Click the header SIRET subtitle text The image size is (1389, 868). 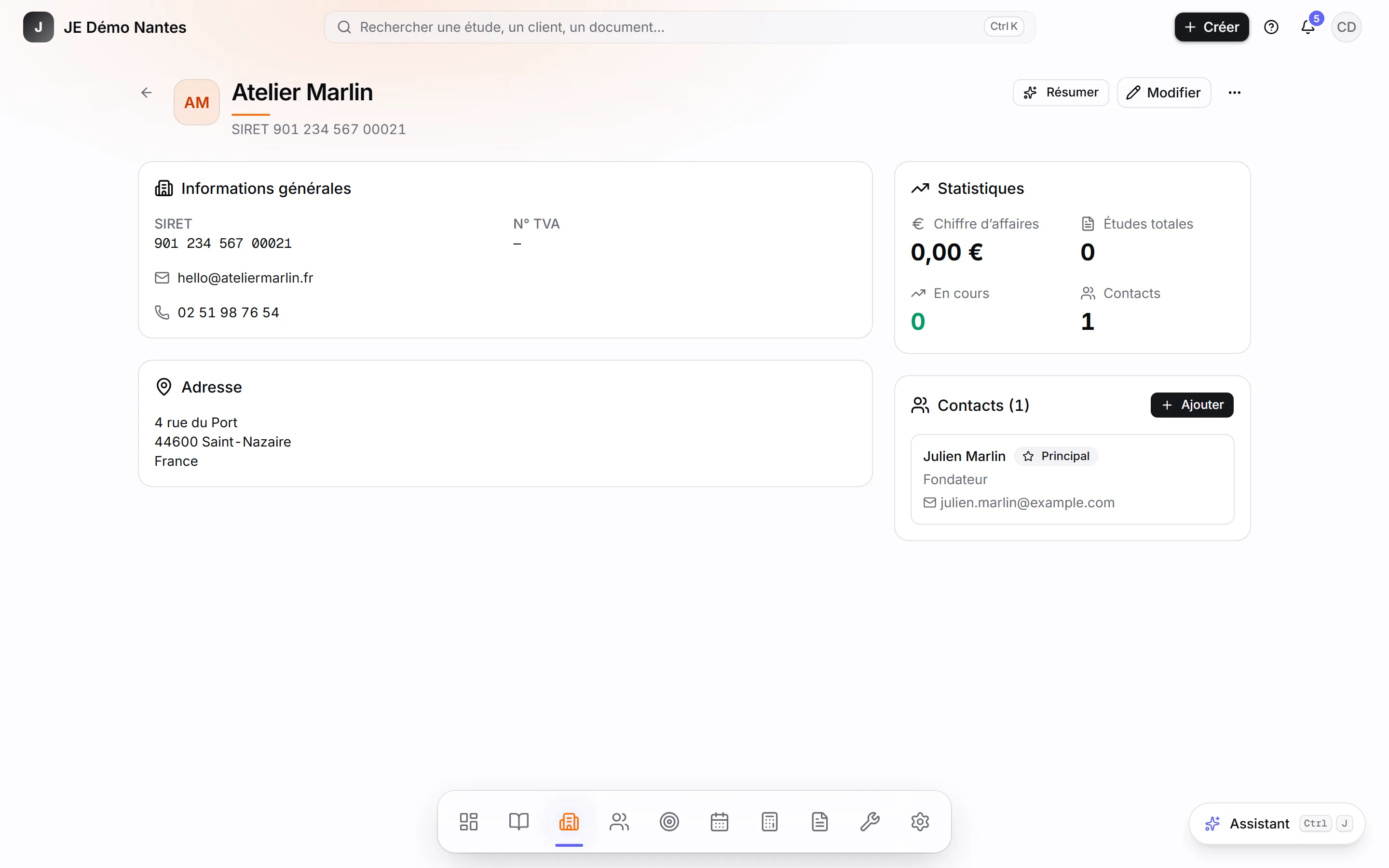318,129
